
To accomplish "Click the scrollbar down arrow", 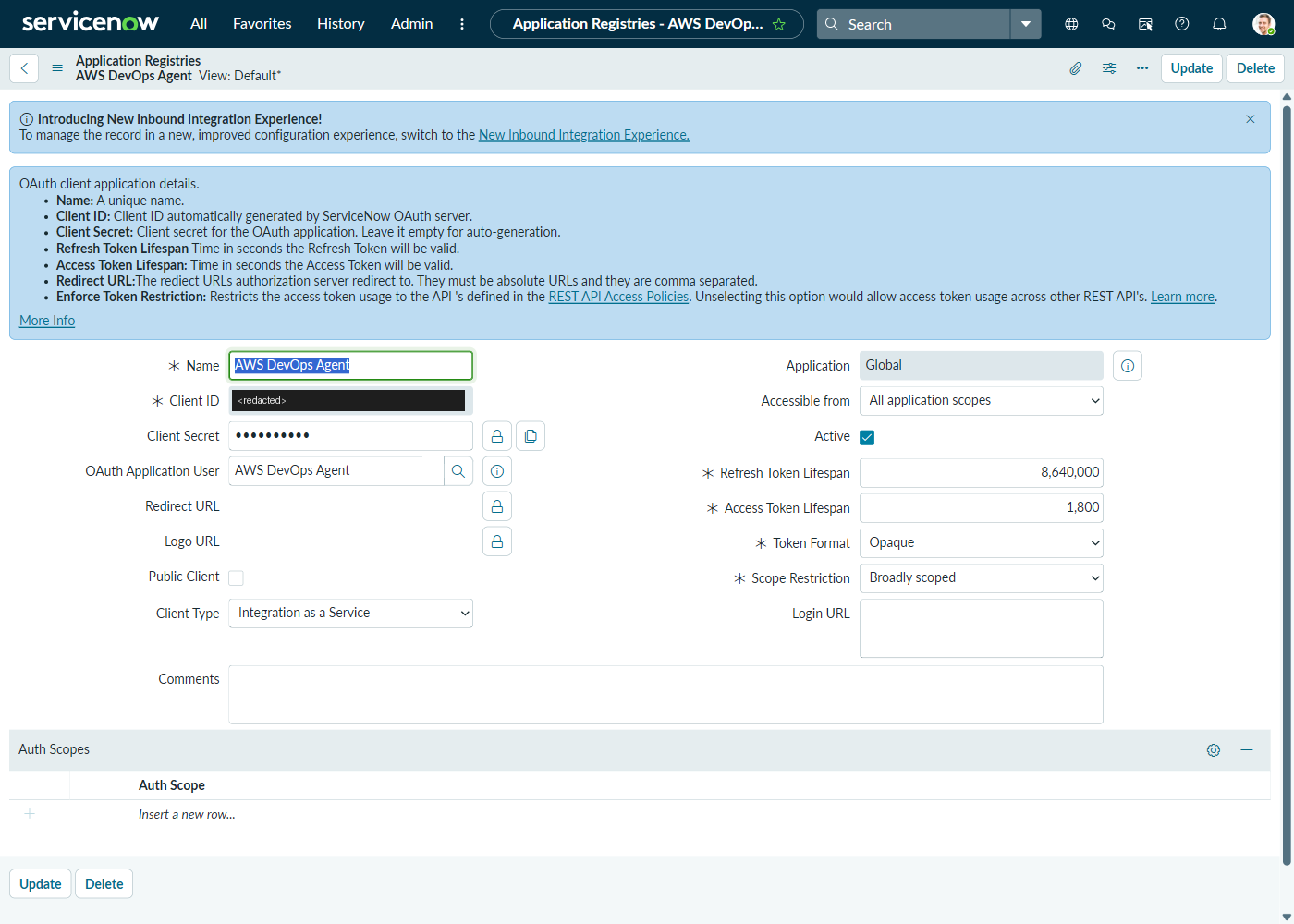I will pos(1287,917).
